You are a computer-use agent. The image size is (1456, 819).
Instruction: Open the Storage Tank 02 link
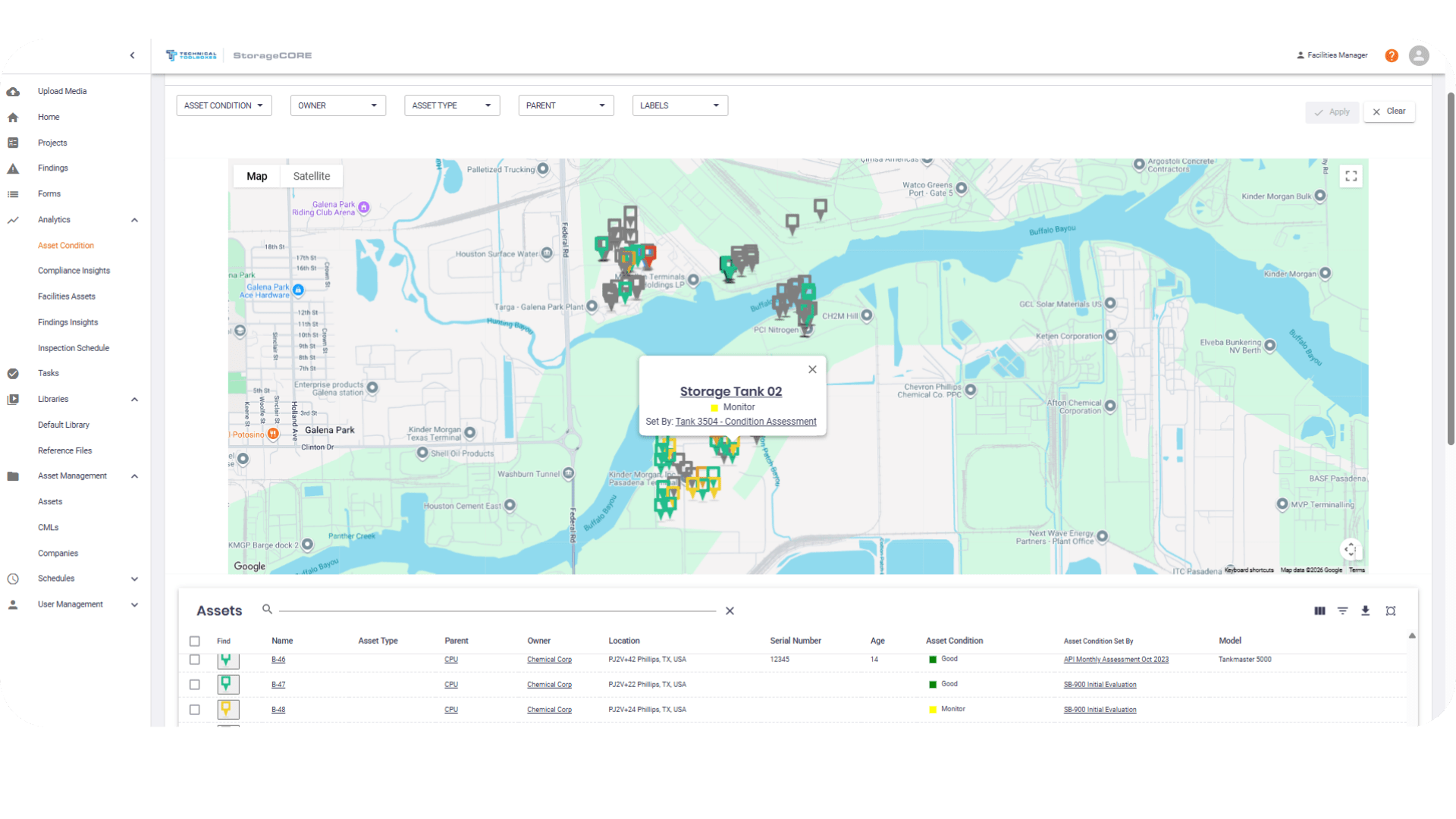[731, 391]
